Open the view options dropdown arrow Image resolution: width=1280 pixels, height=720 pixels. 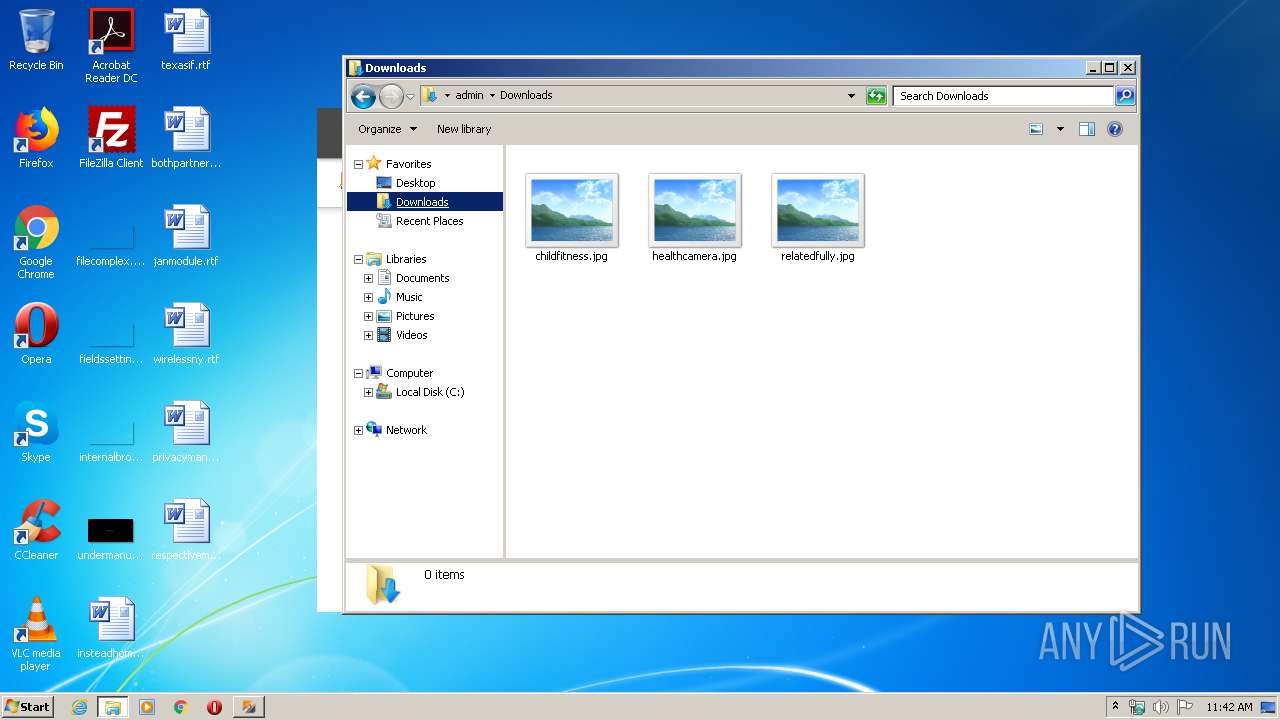[x=1060, y=129]
